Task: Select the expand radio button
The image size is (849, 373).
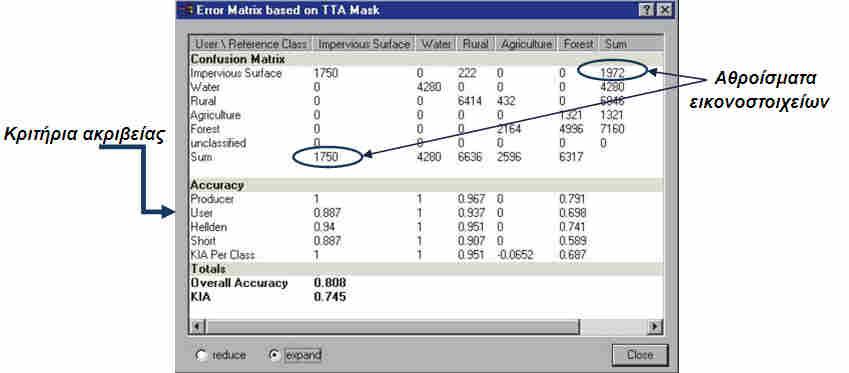Action: point(275,355)
